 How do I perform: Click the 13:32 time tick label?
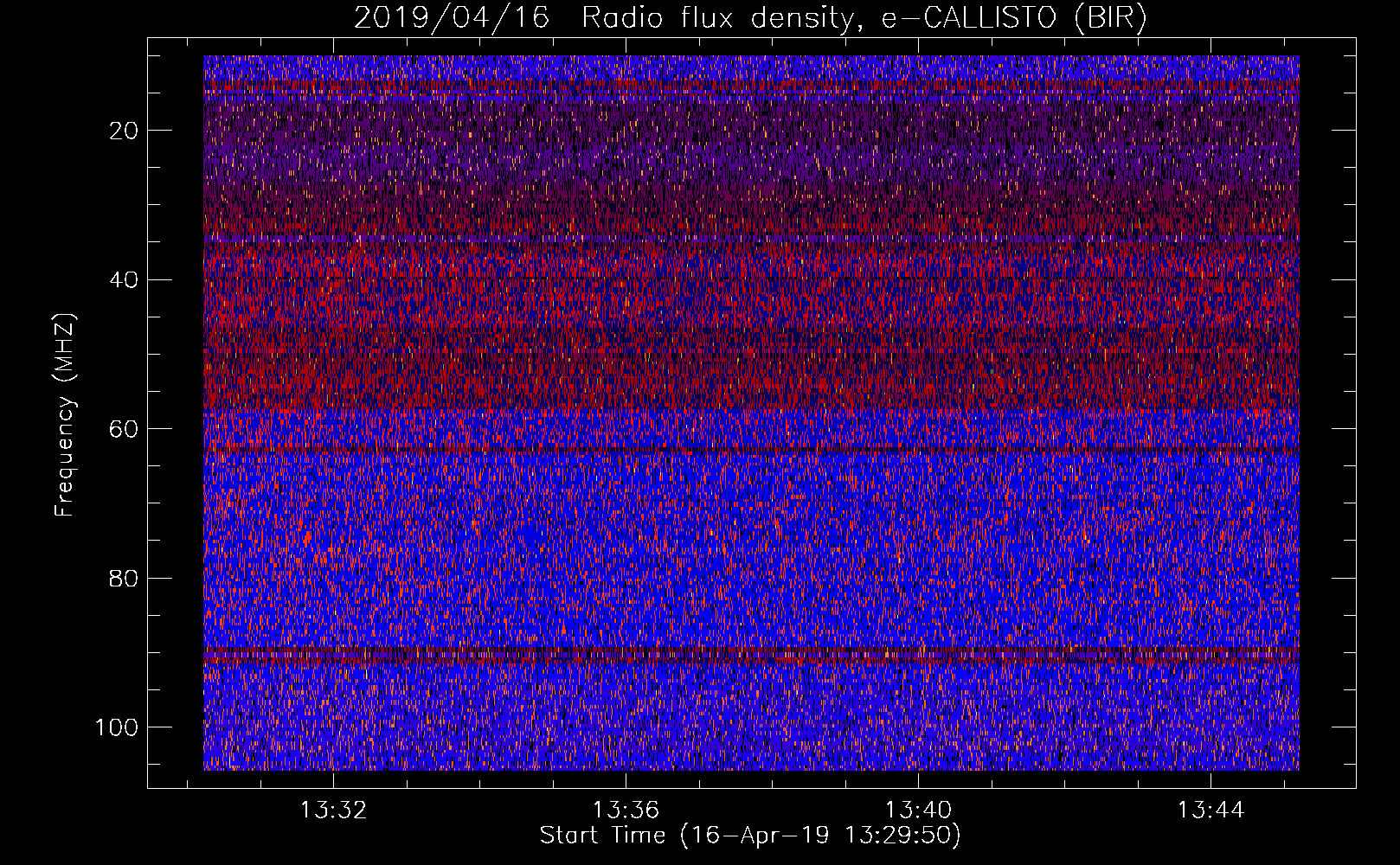point(333,811)
